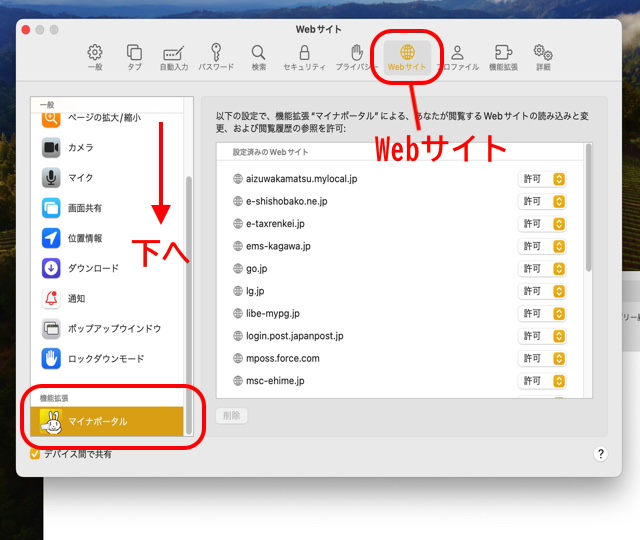Select カメラ in the sidebar

click(x=81, y=148)
